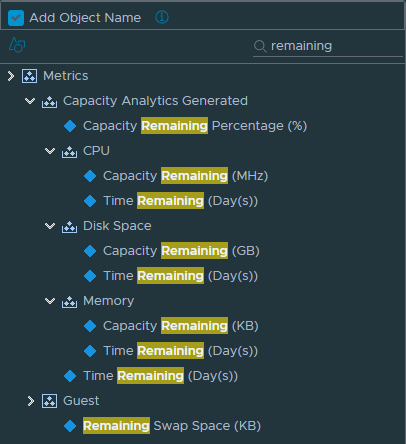Select Memory Capacity Remaining (KB) metric

(181, 326)
